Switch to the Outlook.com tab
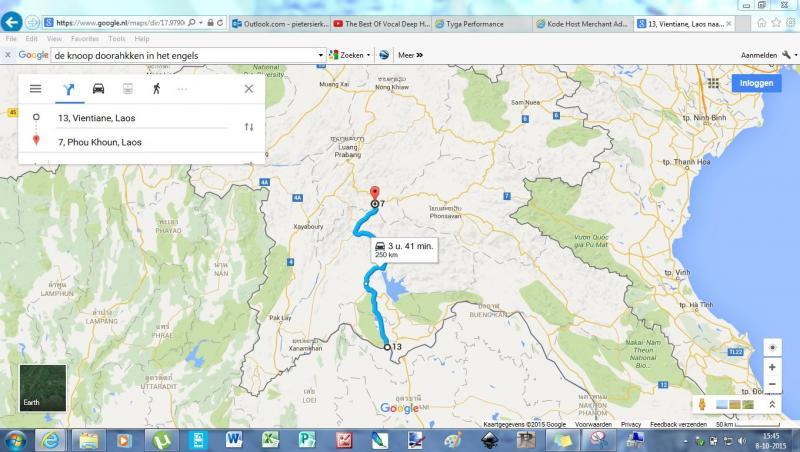This screenshot has width=800, height=452. 281,23
